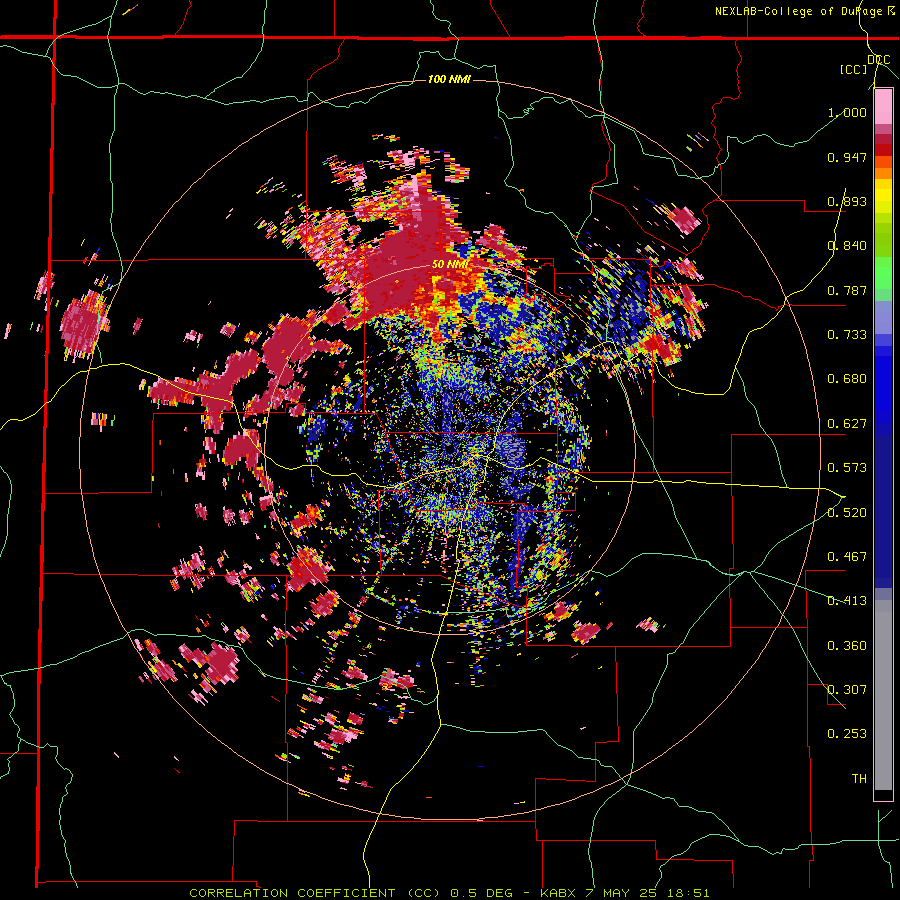Click the DCC label above the color bar
Screen dimensions: 900x900
click(x=878, y=60)
